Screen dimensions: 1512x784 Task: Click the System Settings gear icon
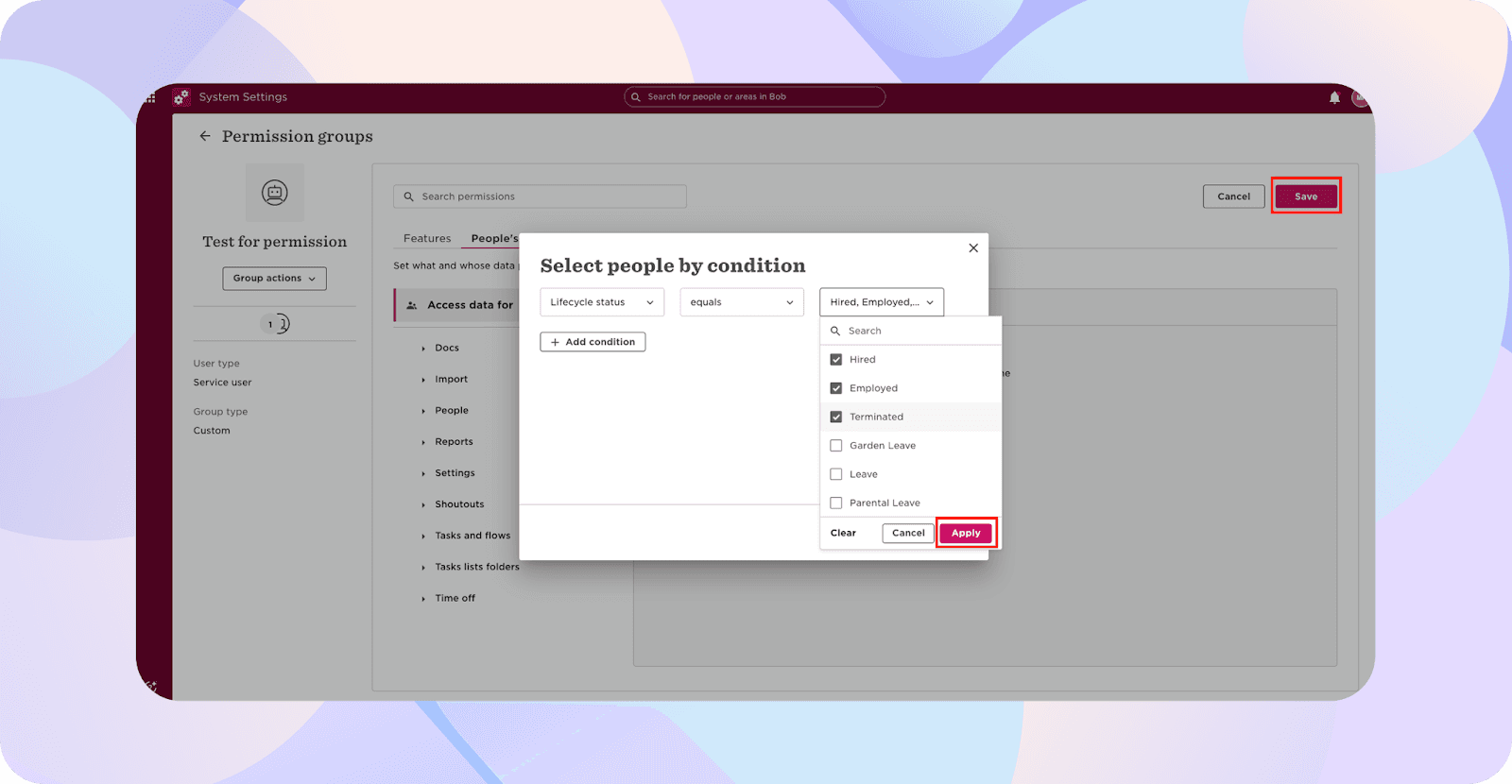click(x=181, y=97)
